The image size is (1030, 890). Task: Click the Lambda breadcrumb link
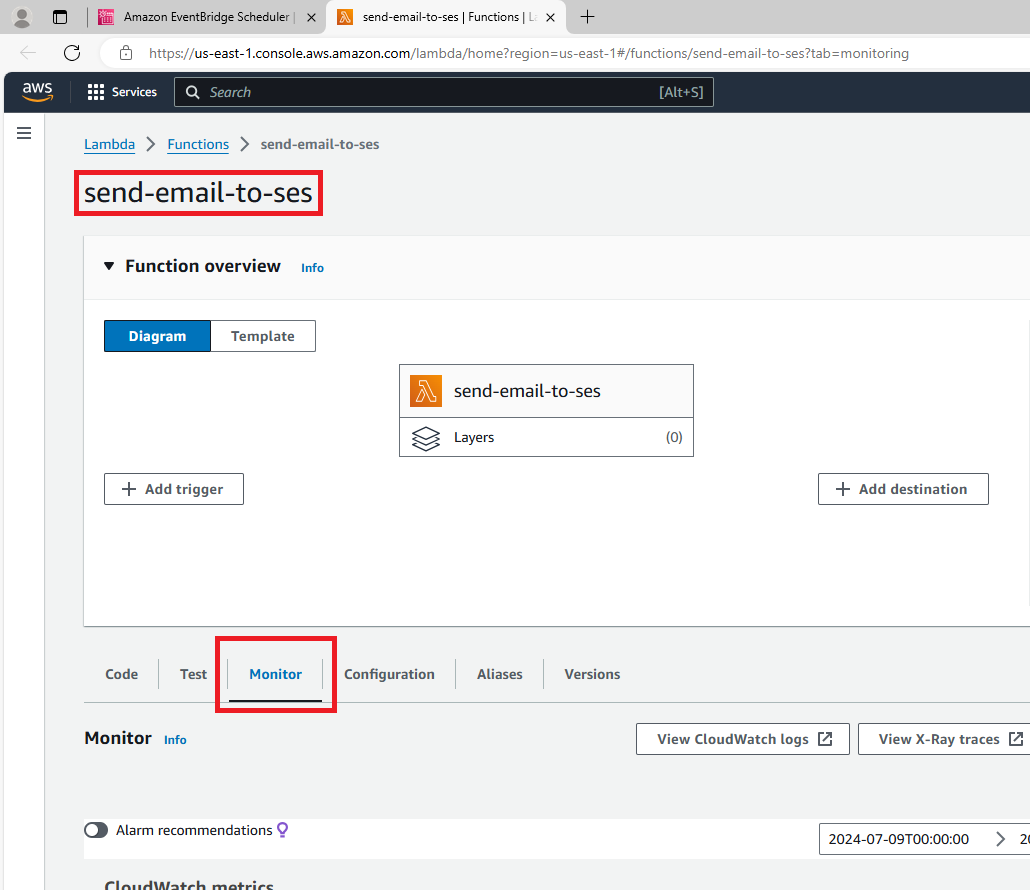[x=110, y=145]
